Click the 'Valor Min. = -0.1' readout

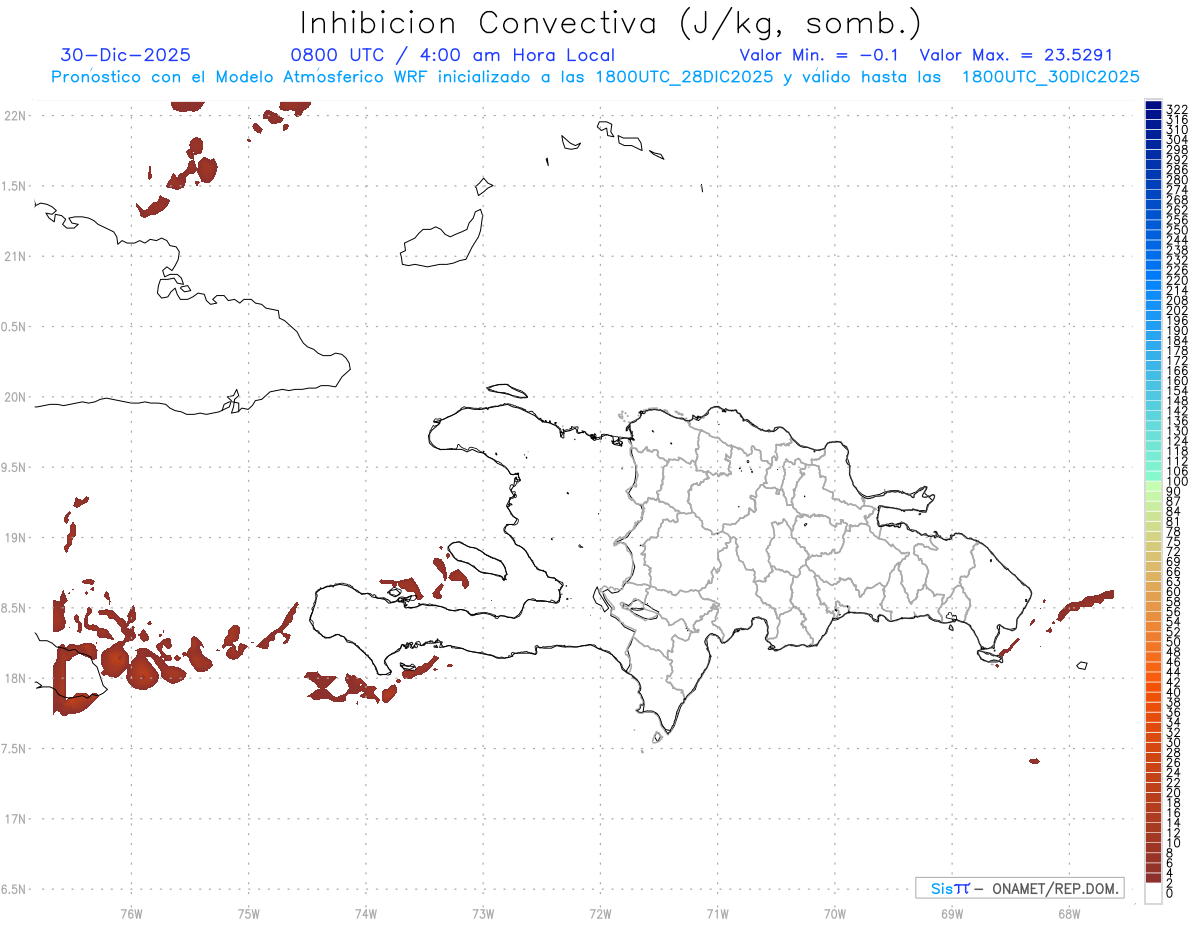(x=821, y=55)
